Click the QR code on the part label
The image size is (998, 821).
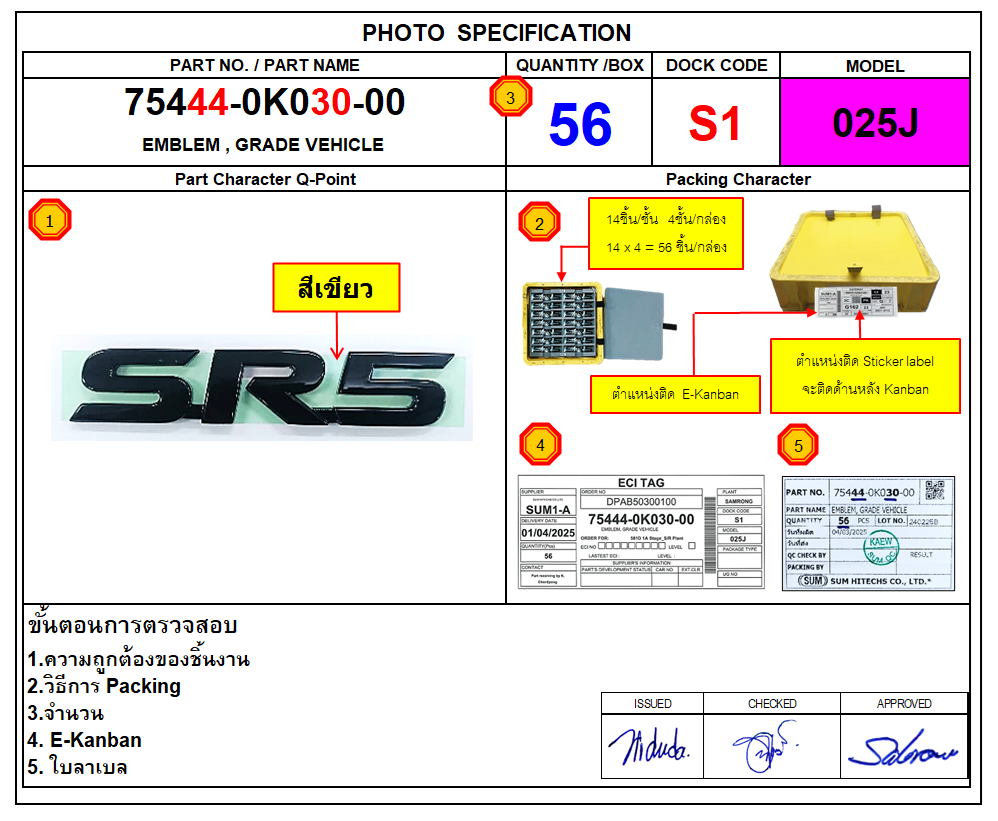tap(935, 490)
